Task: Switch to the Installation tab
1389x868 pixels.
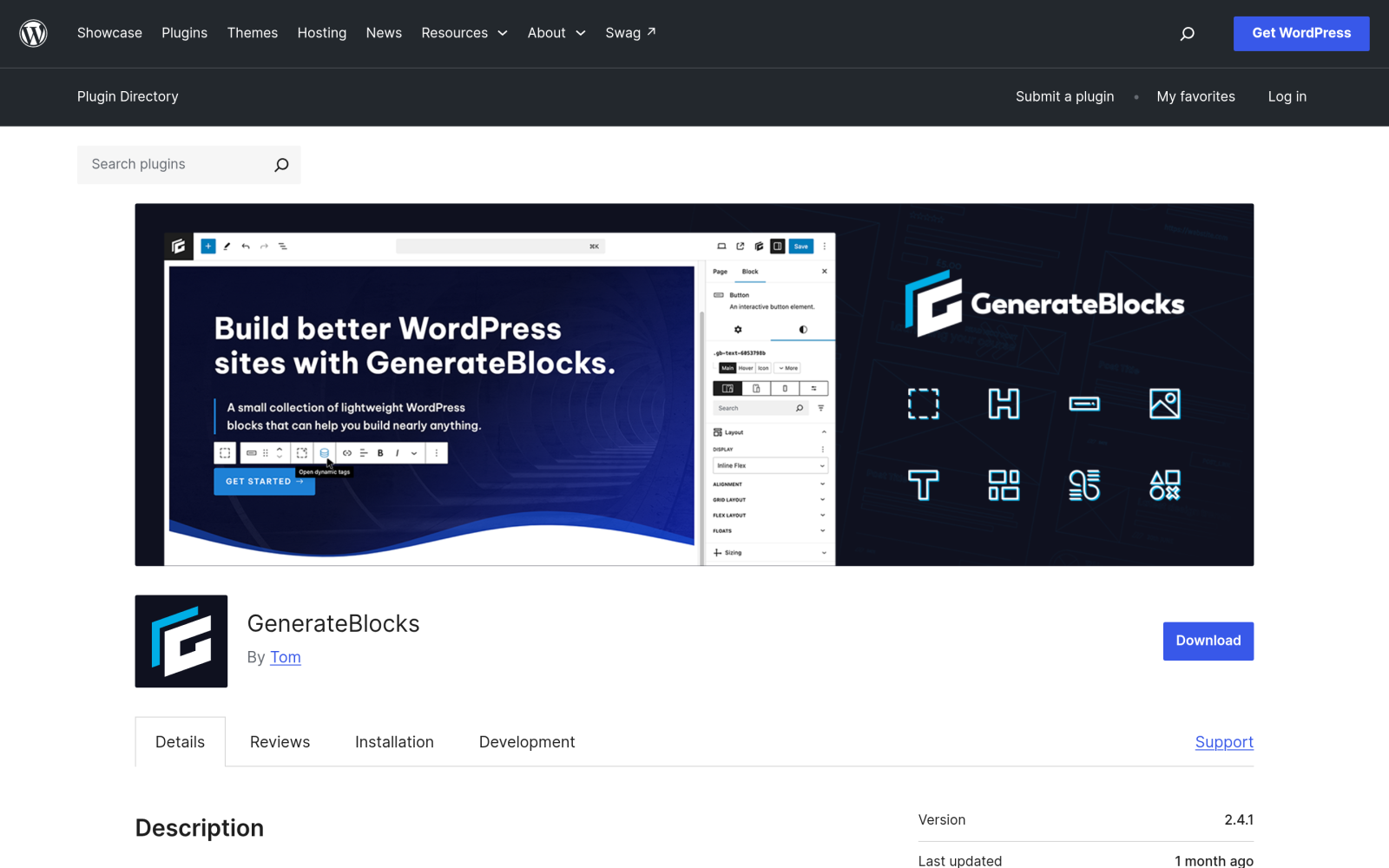Action: 394,742
